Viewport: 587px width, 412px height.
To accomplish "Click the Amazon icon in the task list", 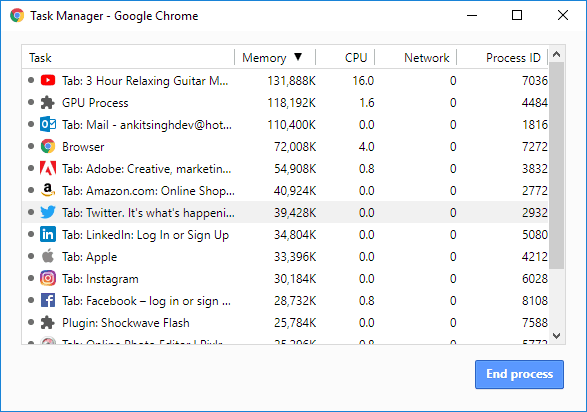I will [x=48, y=190].
